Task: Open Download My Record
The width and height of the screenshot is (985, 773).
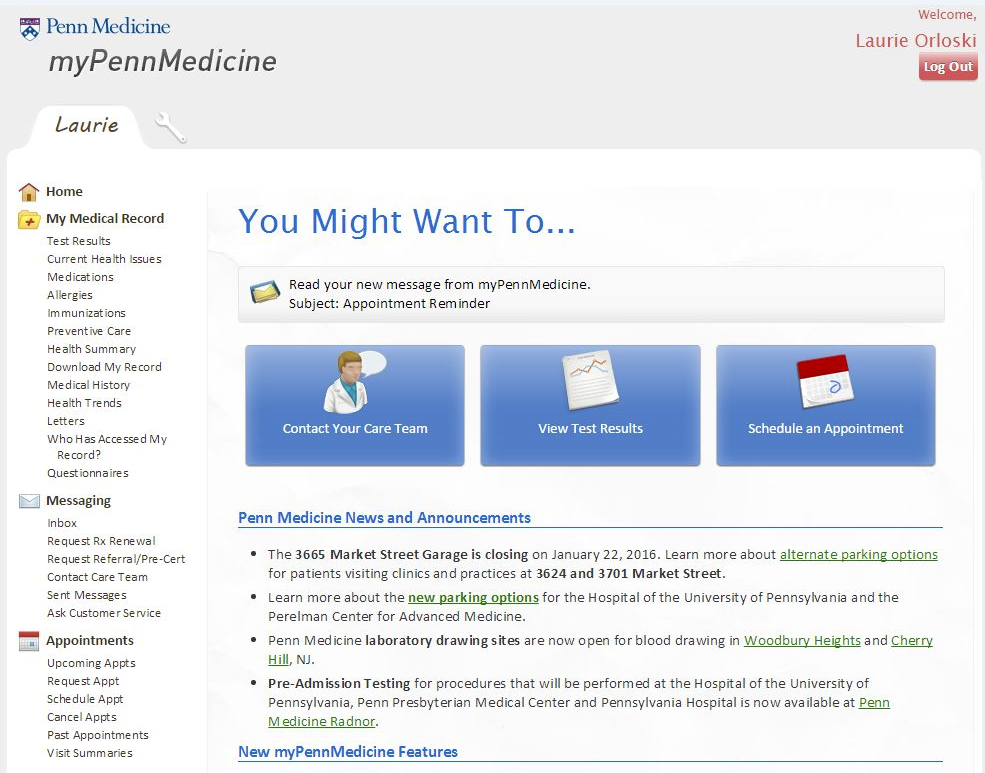Action: coord(104,367)
